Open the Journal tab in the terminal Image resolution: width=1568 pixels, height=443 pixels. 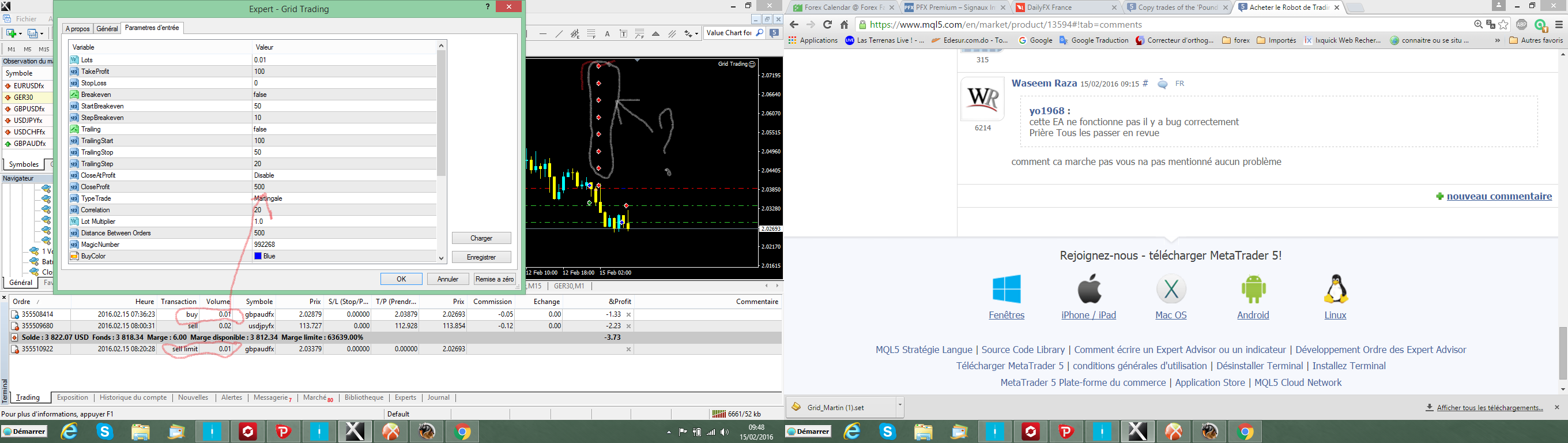pos(438,397)
